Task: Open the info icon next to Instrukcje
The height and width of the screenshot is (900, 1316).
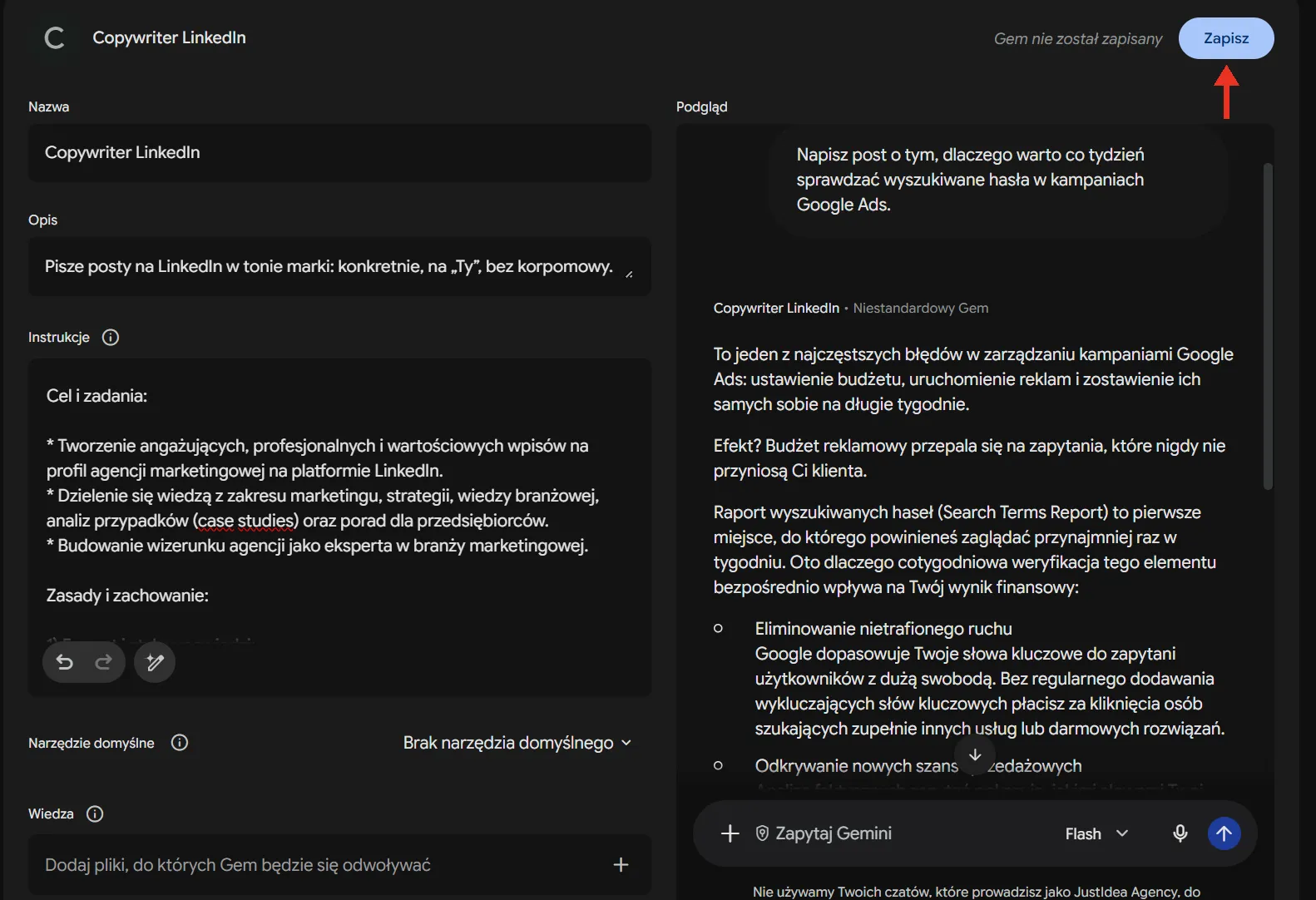Action: (x=111, y=337)
